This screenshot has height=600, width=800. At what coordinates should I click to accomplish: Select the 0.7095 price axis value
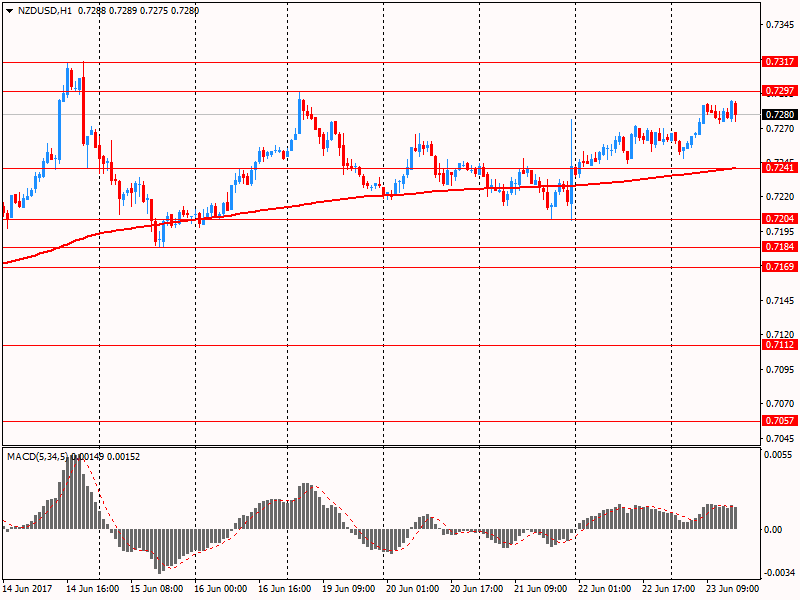coord(780,369)
